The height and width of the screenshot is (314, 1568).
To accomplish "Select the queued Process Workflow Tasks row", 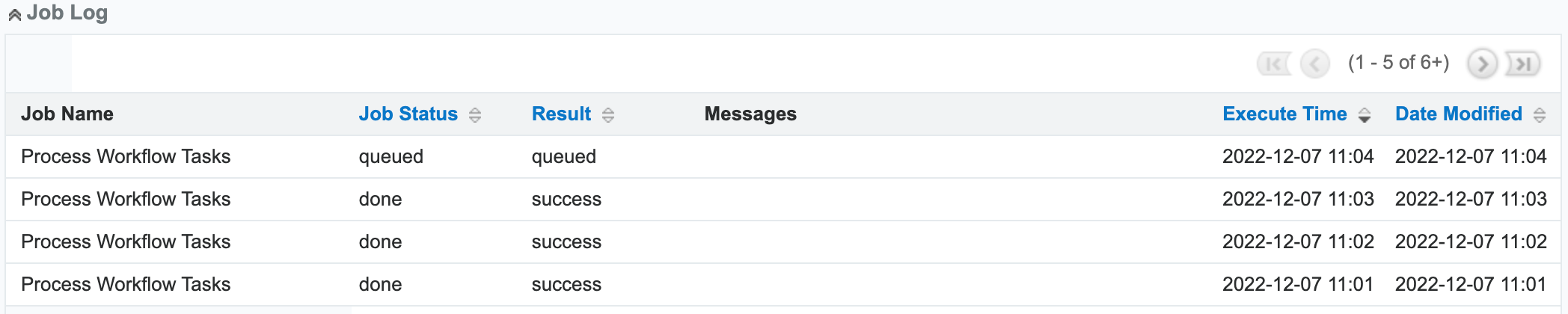I will [x=126, y=156].
